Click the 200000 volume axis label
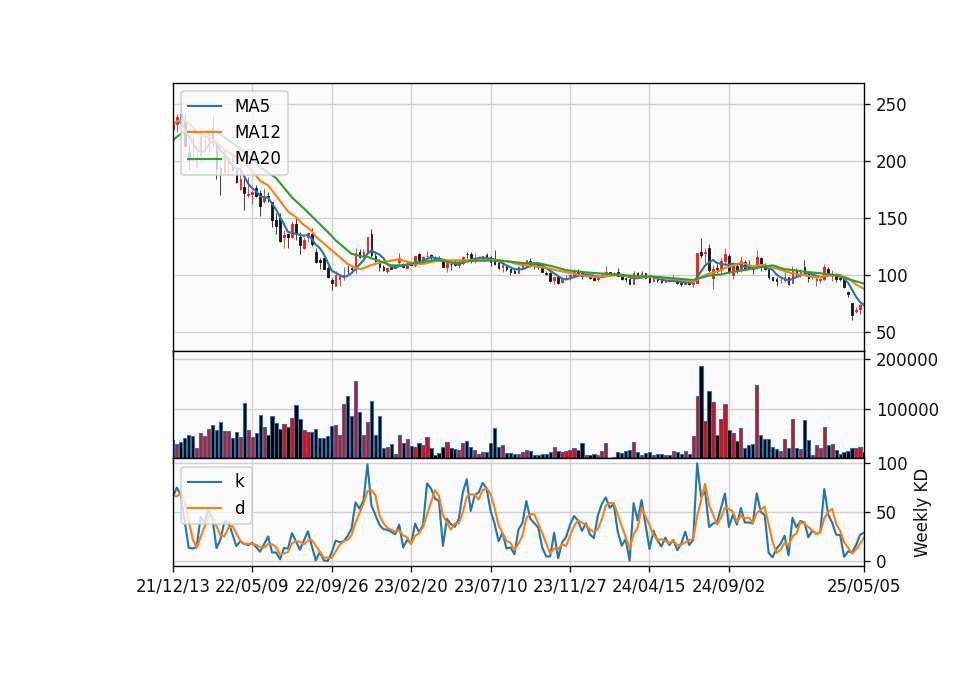The height and width of the screenshot is (690, 960). coord(907,360)
